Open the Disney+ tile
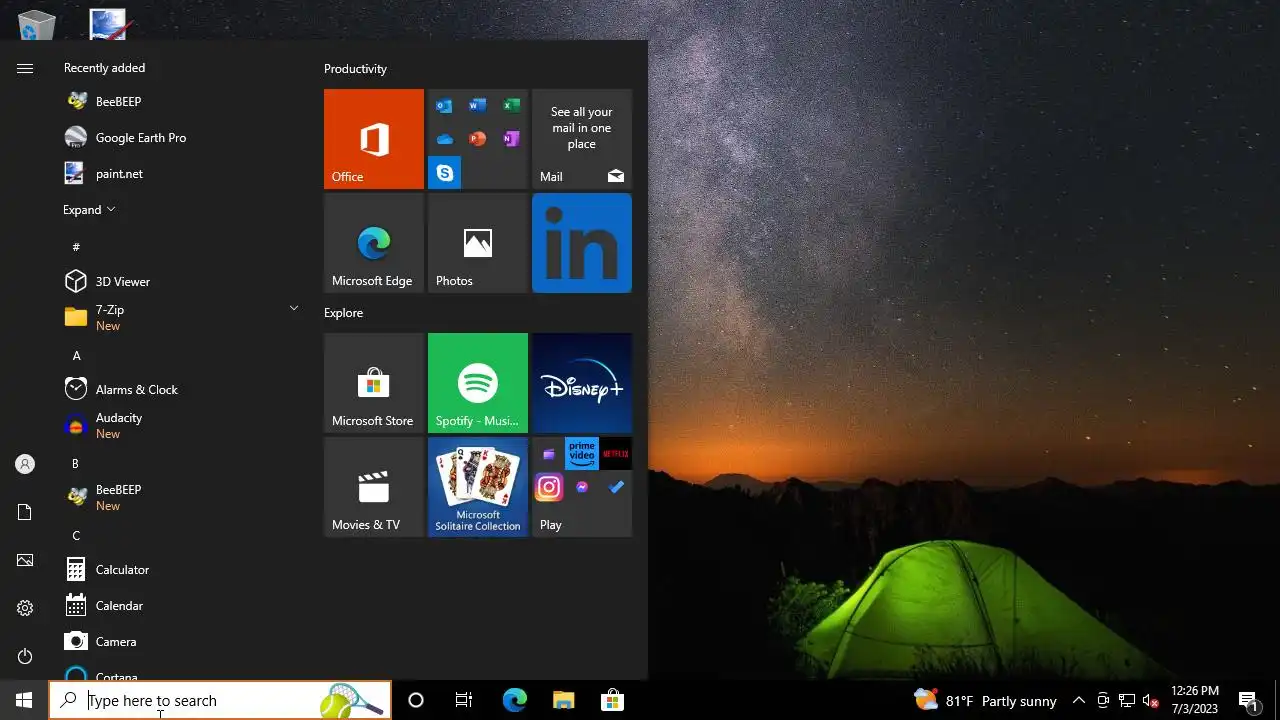Viewport: 1280px width, 720px height. pyautogui.click(x=582, y=383)
